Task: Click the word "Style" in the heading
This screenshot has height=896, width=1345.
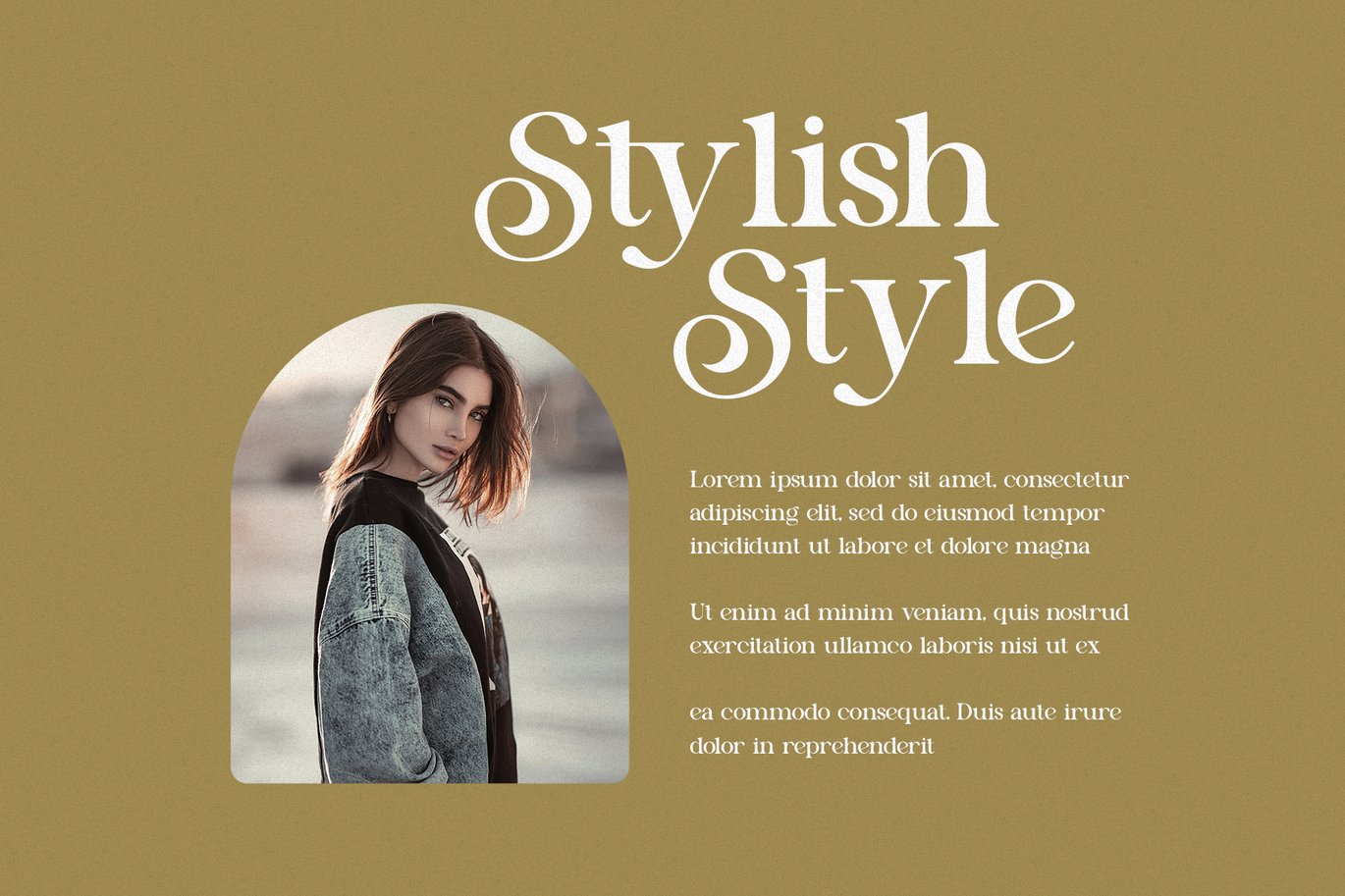Action: click(x=874, y=324)
